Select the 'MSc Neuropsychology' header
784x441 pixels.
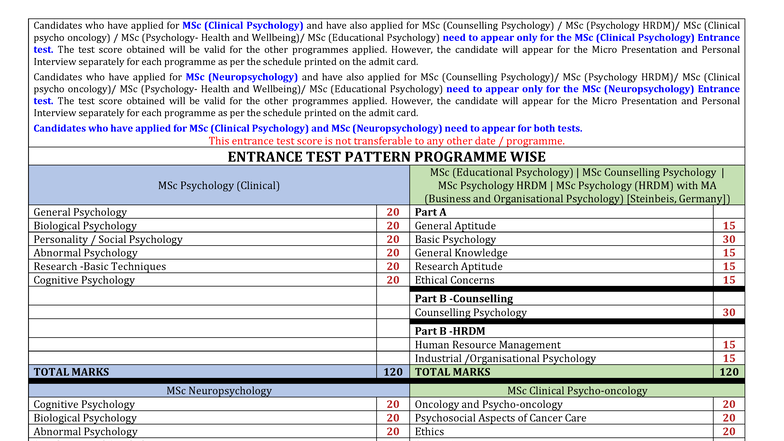(219, 390)
